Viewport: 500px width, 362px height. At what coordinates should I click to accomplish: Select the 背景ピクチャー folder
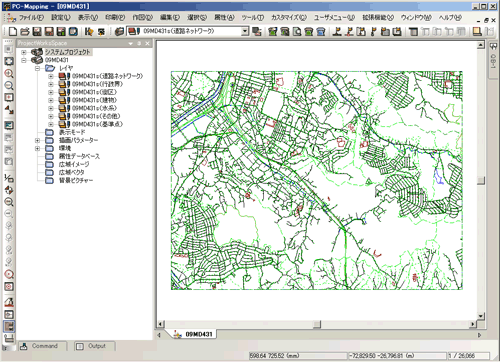coord(76,180)
